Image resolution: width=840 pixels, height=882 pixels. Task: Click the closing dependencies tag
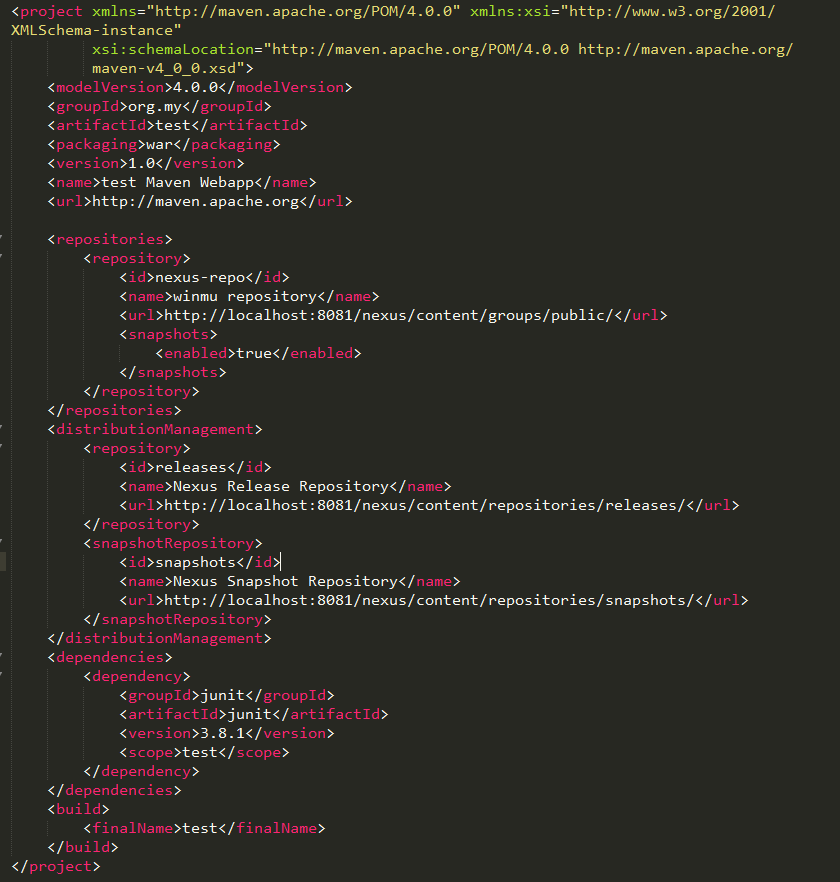114,790
